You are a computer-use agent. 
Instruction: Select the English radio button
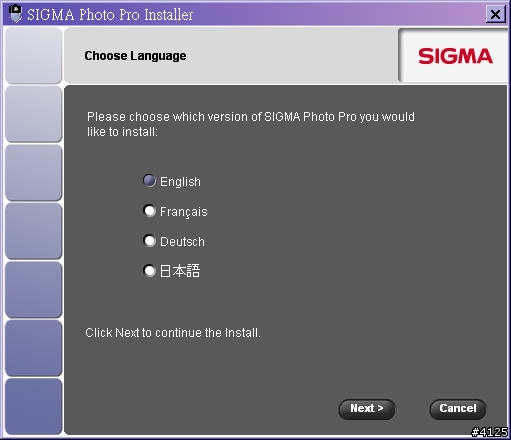click(149, 181)
